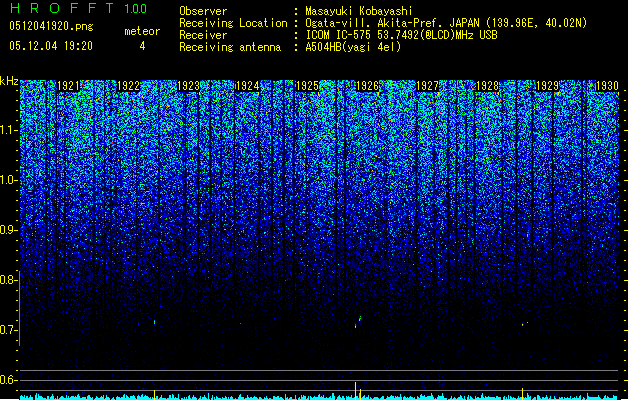Screen dimensions: 629x400
Task: Click time marker 1930
Action: tap(607, 86)
